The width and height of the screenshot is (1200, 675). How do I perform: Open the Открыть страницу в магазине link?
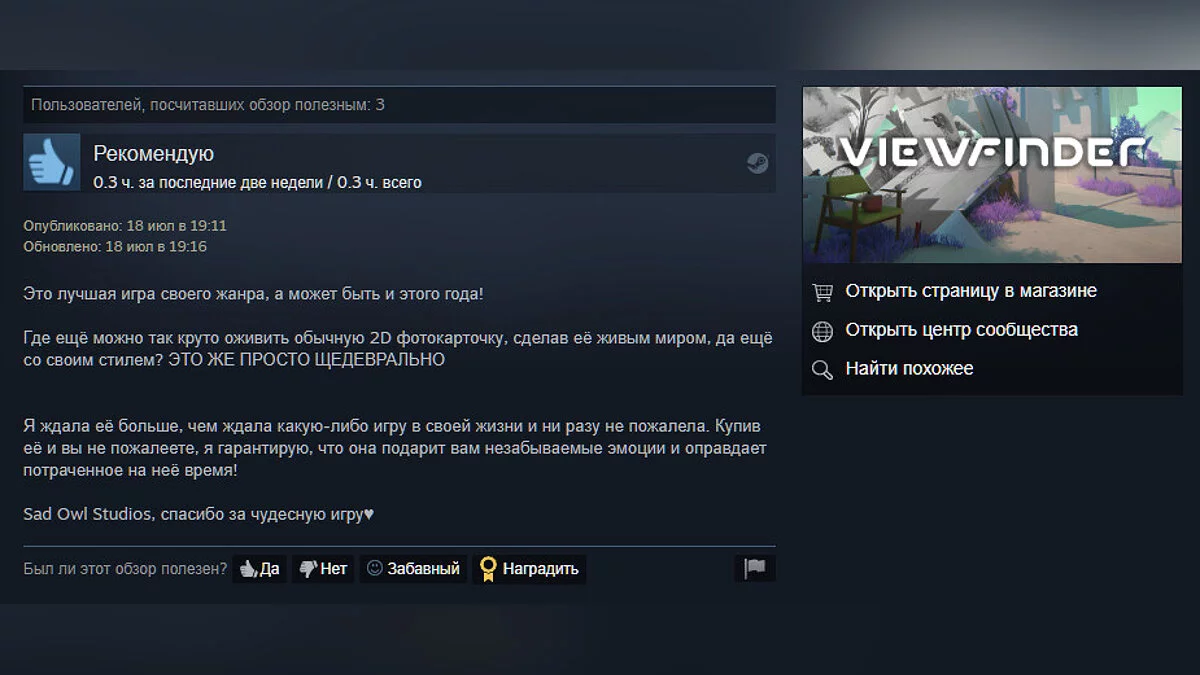971,291
